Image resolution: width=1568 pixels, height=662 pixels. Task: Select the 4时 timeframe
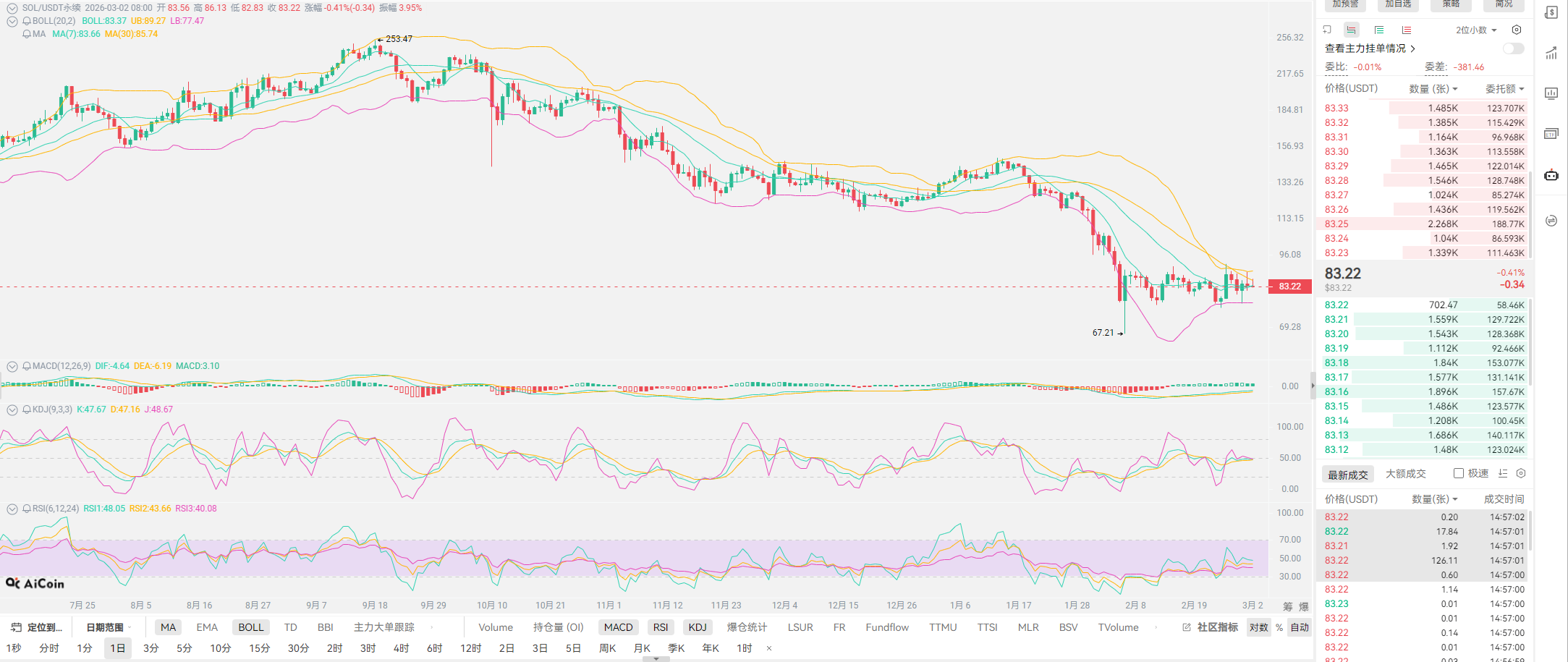pyautogui.click(x=401, y=648)
